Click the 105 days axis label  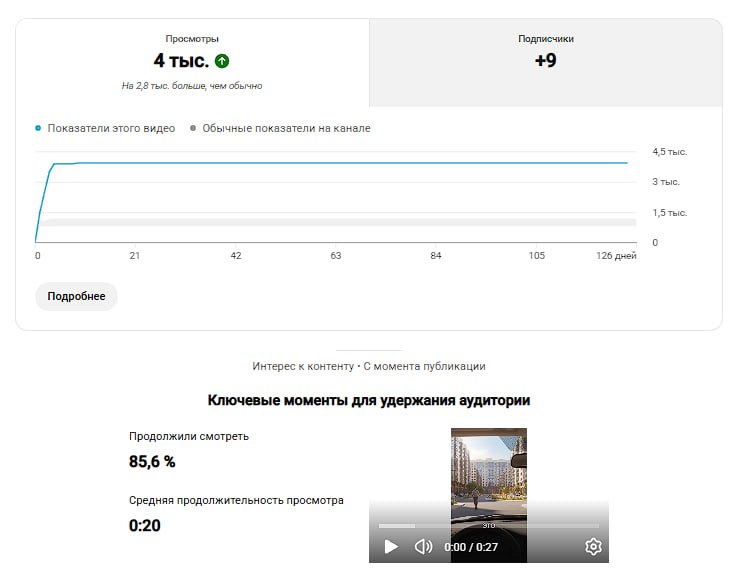pos(537,256)
